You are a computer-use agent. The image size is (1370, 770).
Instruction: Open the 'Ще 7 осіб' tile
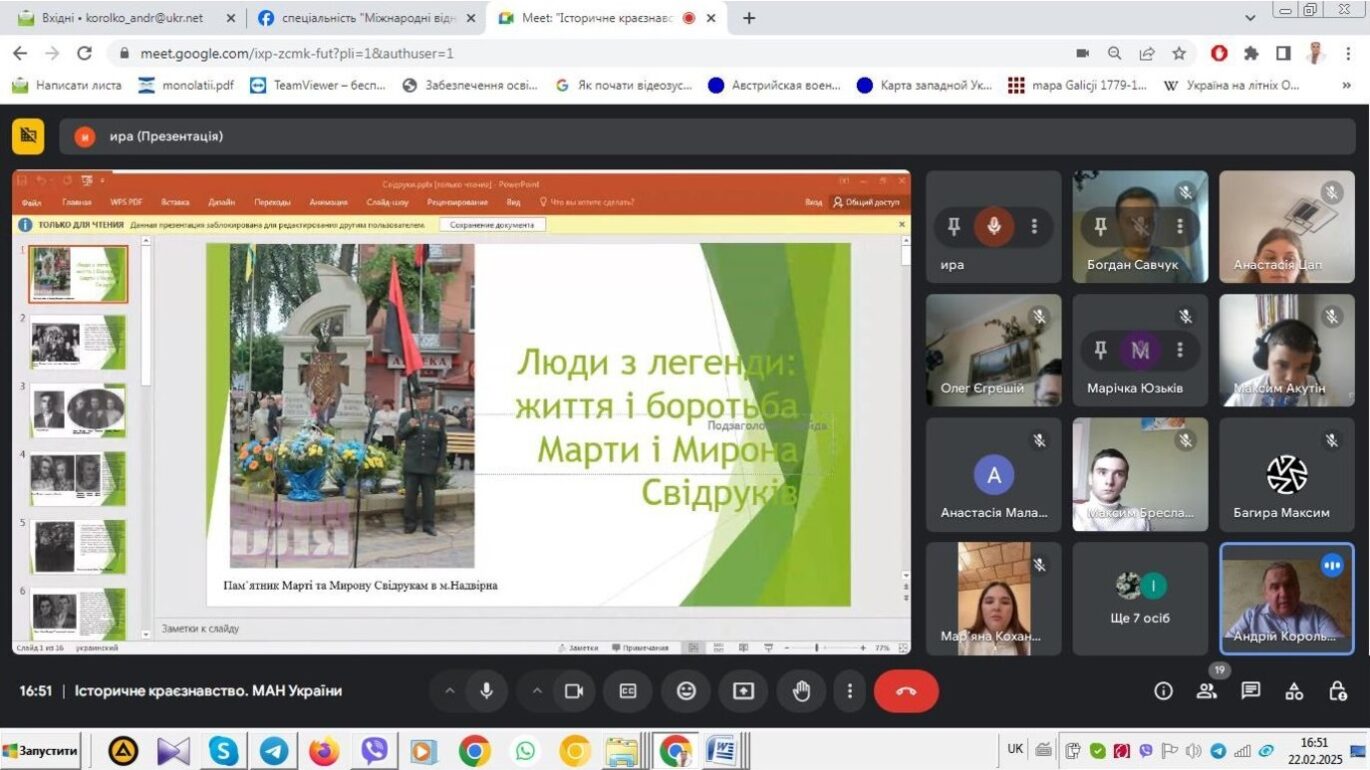1140,599
